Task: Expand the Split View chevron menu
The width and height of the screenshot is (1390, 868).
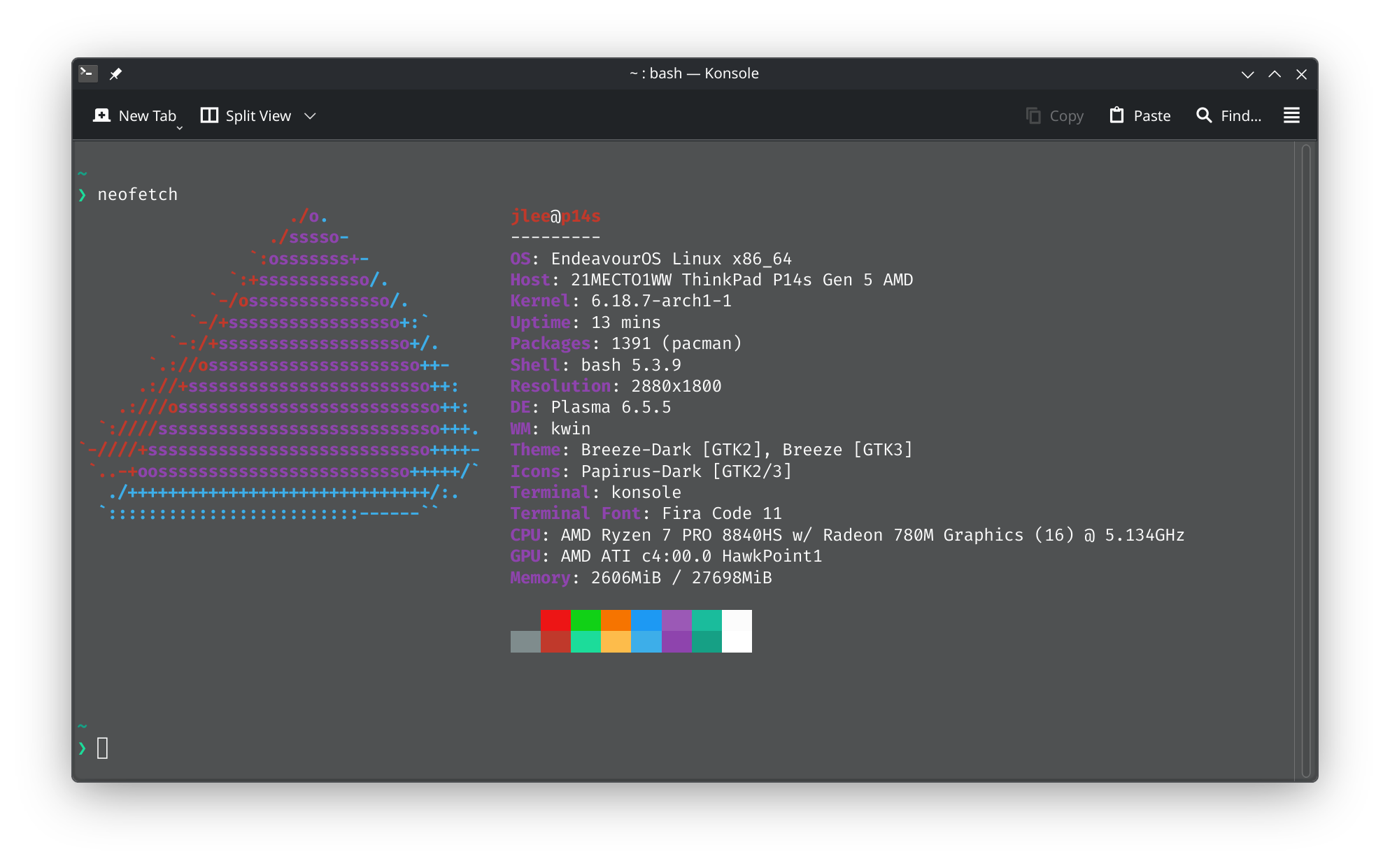Action: click(x=311, y=116)
